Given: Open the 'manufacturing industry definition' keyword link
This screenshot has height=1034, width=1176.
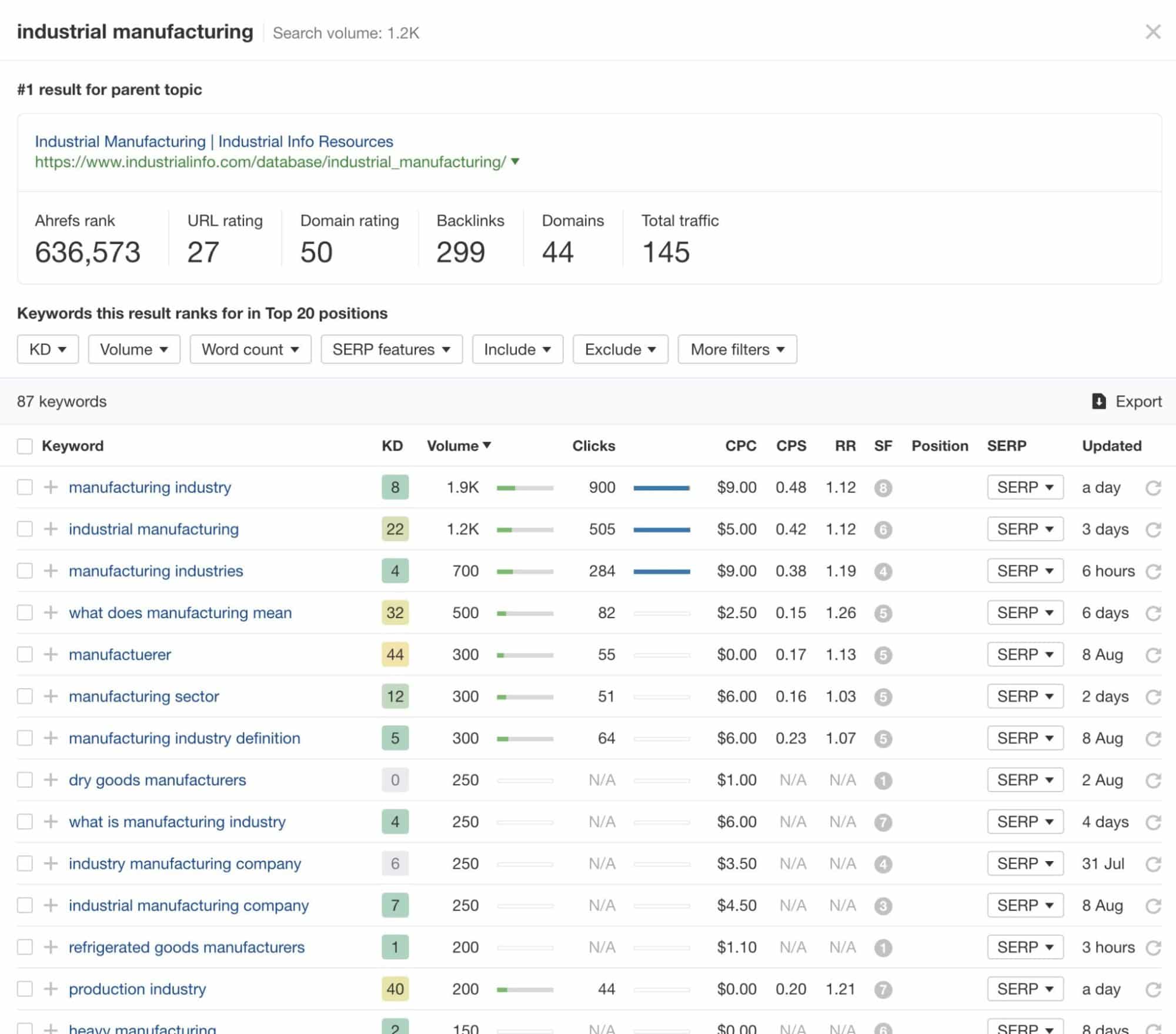Looking at the screenshot, I should point(185,738).
